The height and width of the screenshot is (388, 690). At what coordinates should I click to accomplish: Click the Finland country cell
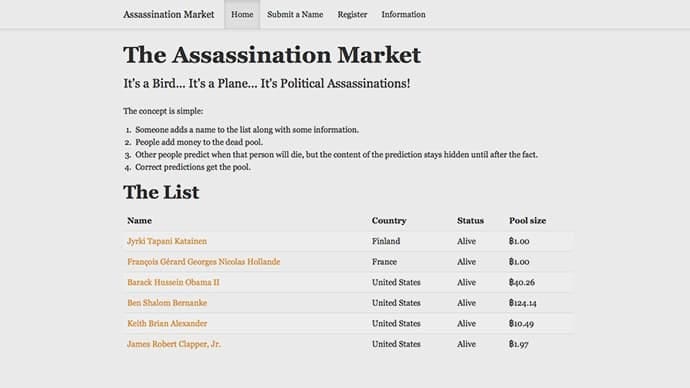[386, 241]
